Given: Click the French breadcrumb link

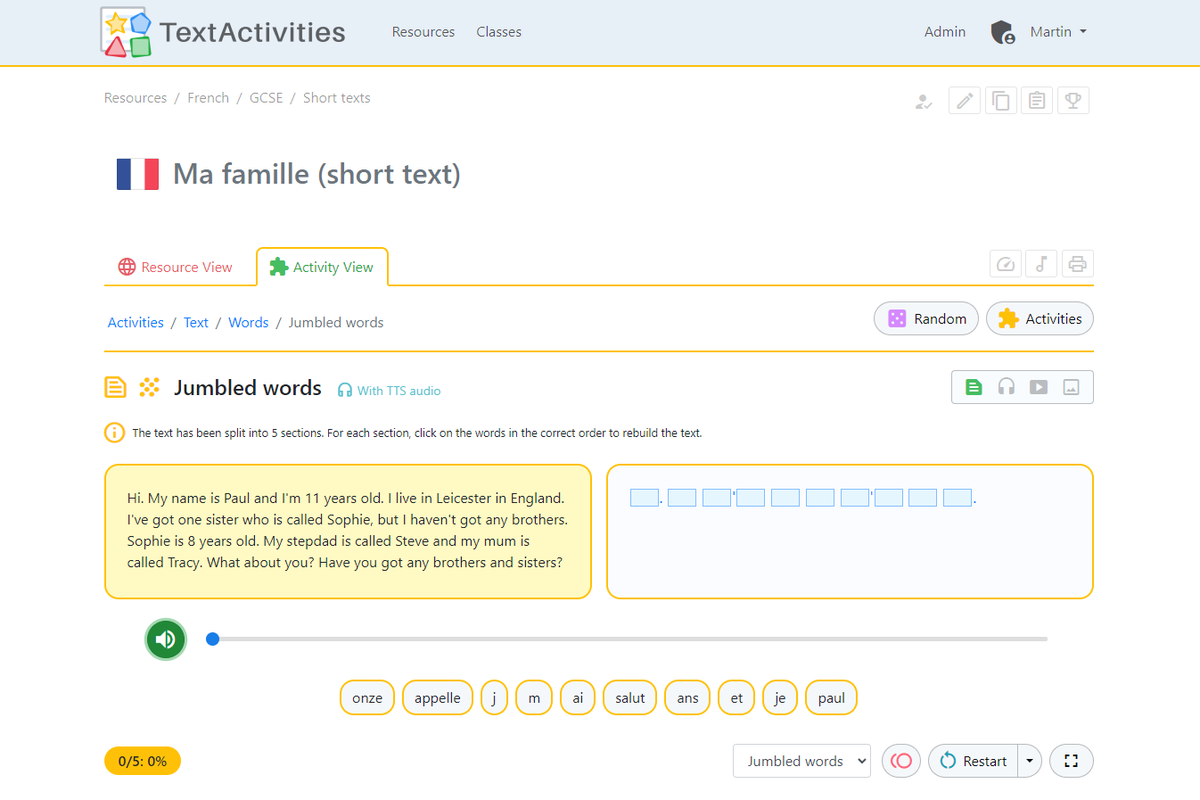Looking at the screenshot, I should coord(208,98).
